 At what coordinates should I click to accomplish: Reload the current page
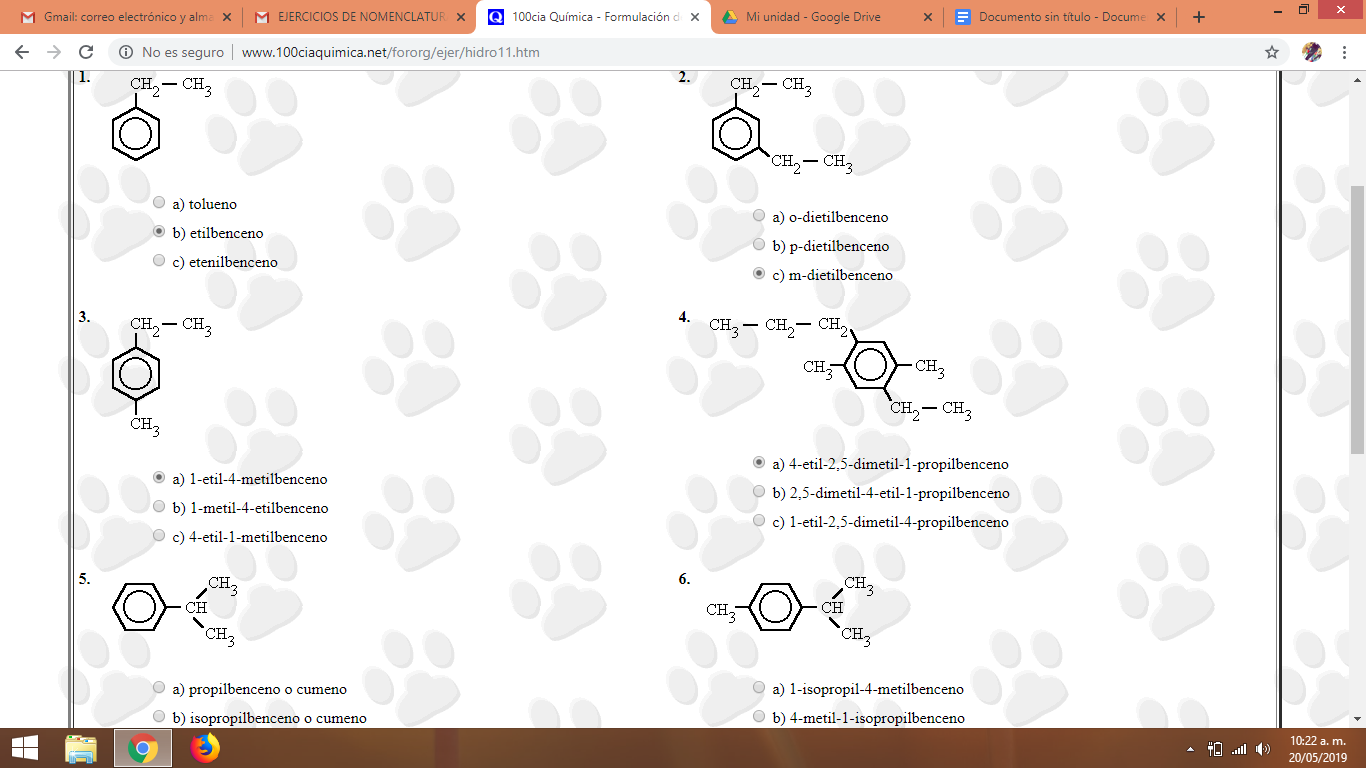point(86,52)
